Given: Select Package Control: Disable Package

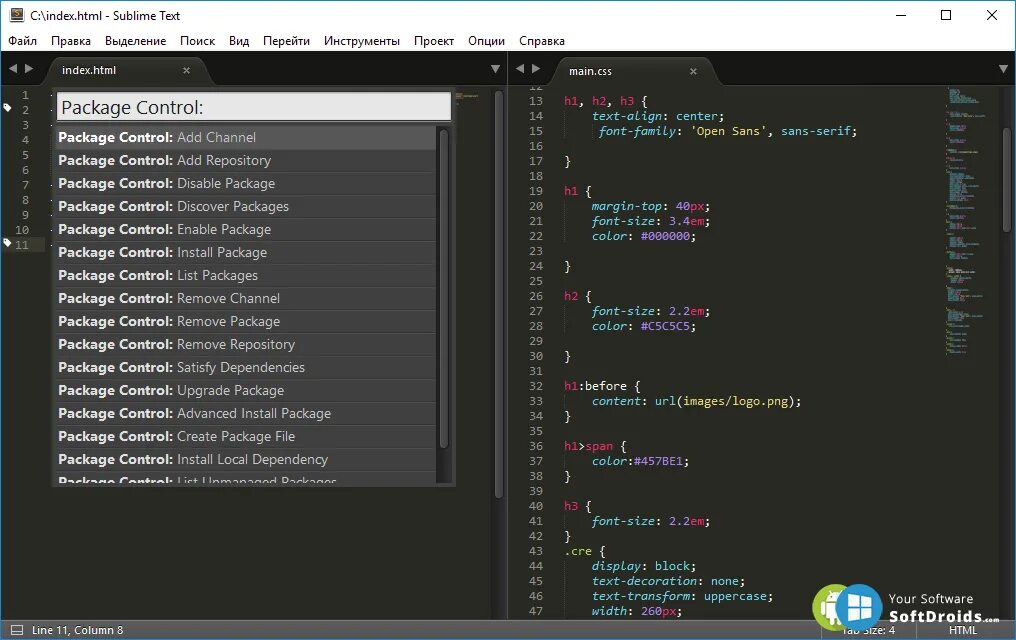Looking at the screenshot, I should (x=246, y=183).
